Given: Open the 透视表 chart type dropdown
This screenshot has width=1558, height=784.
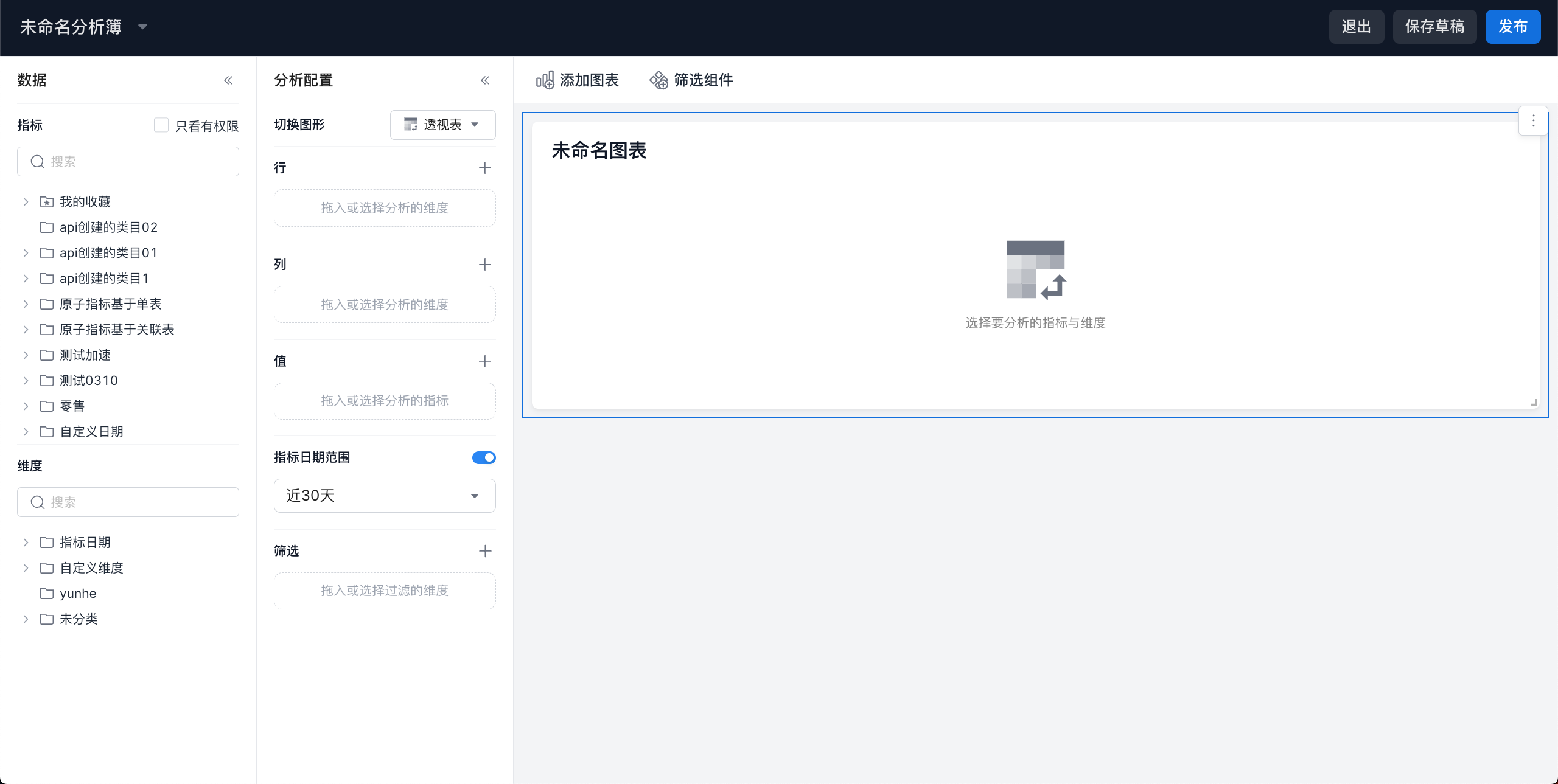Looking at the screenshot, I should 442,125.
